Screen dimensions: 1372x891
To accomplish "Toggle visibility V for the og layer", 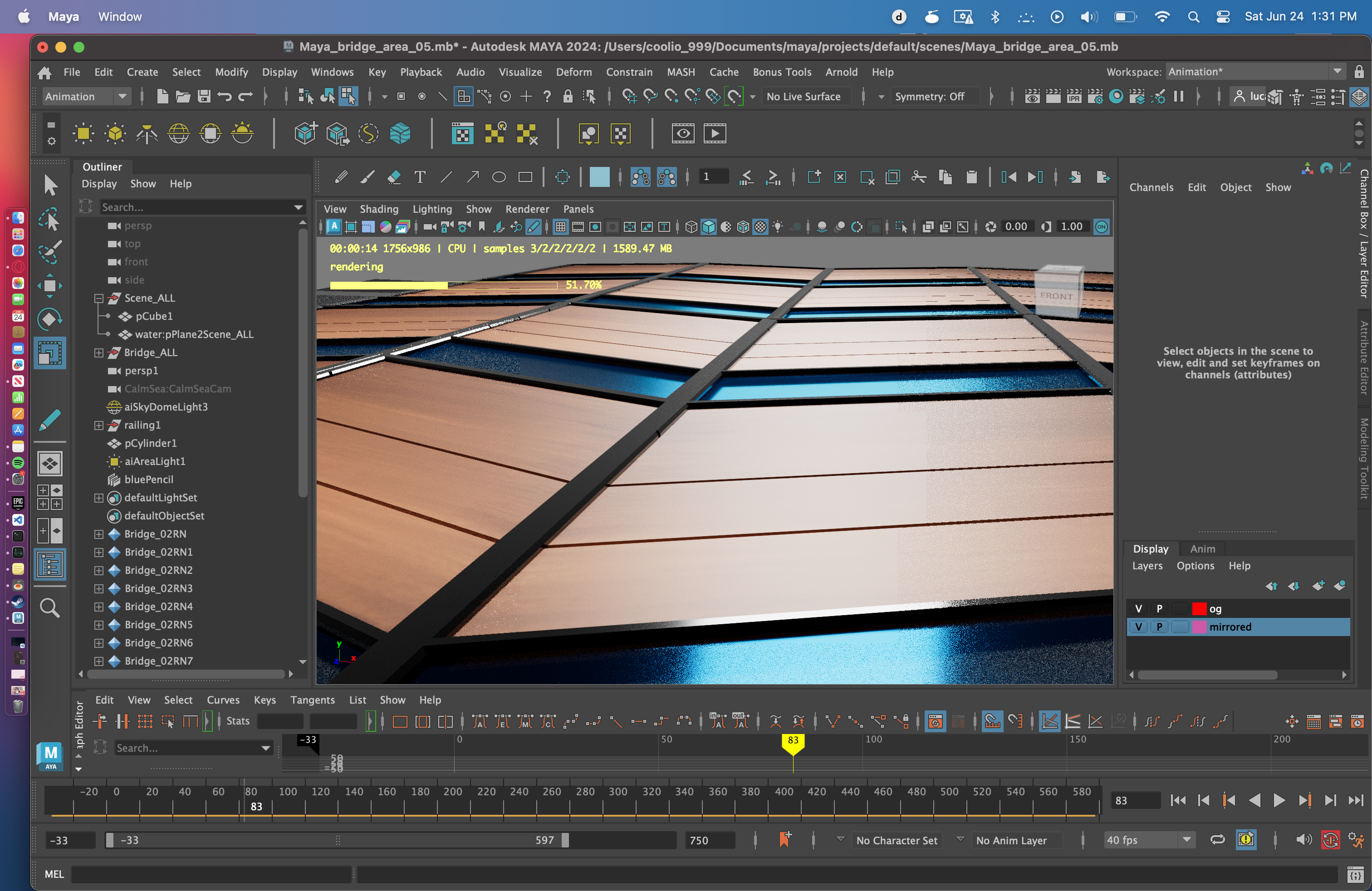I will (x=1138, y=608).
